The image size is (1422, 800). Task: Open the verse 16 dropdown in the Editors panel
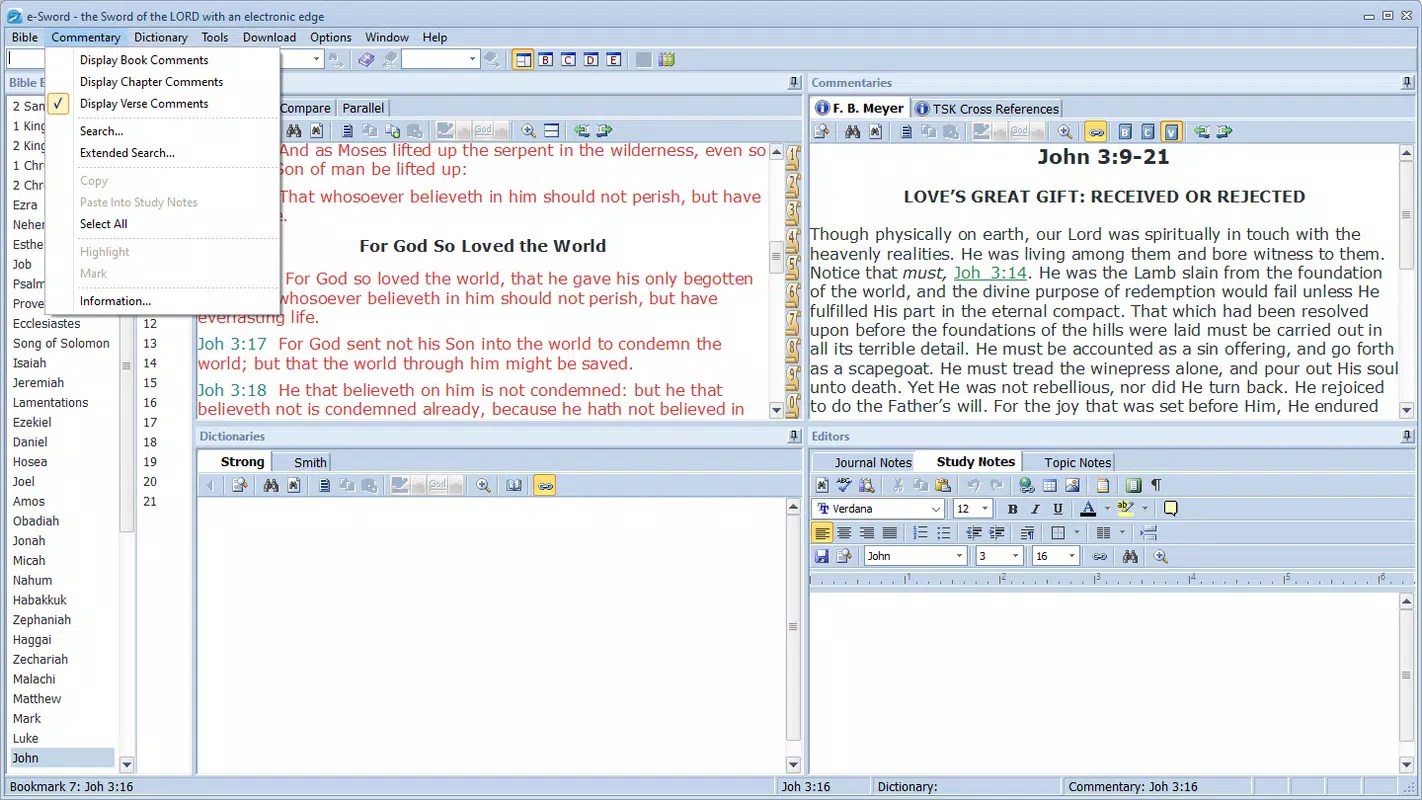1072,556
